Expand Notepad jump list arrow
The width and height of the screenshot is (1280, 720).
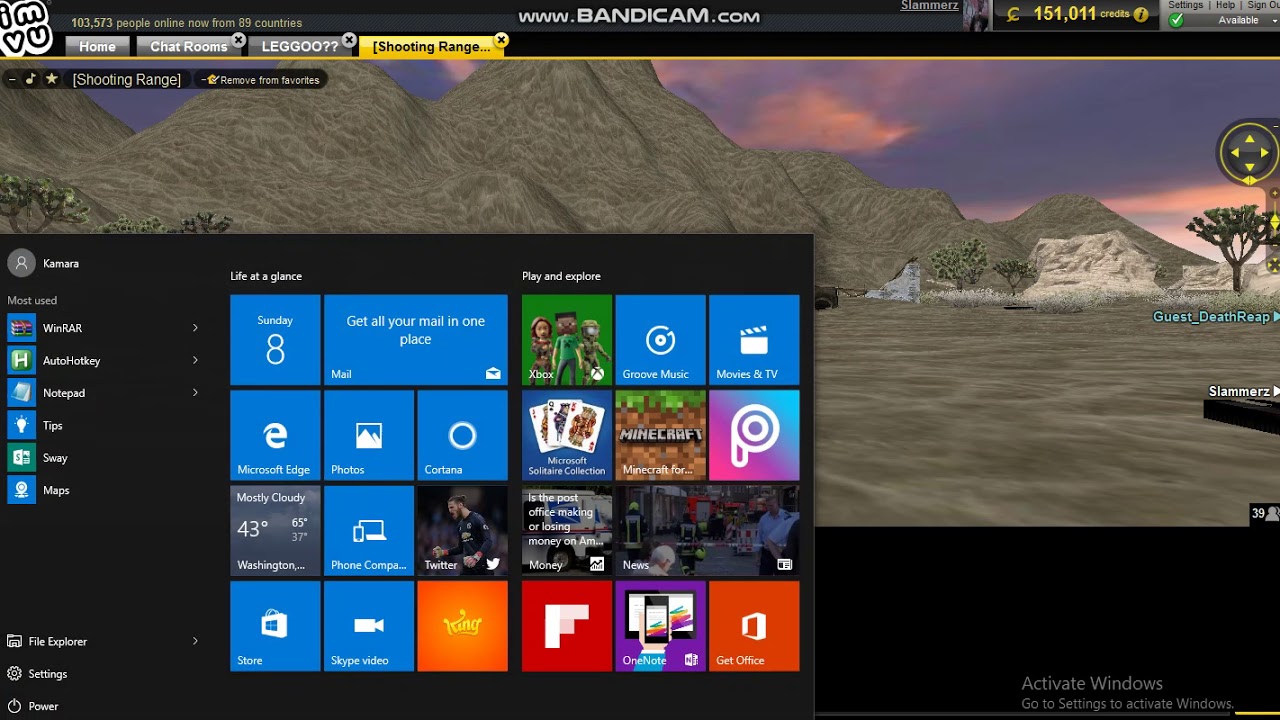[195, 393]
